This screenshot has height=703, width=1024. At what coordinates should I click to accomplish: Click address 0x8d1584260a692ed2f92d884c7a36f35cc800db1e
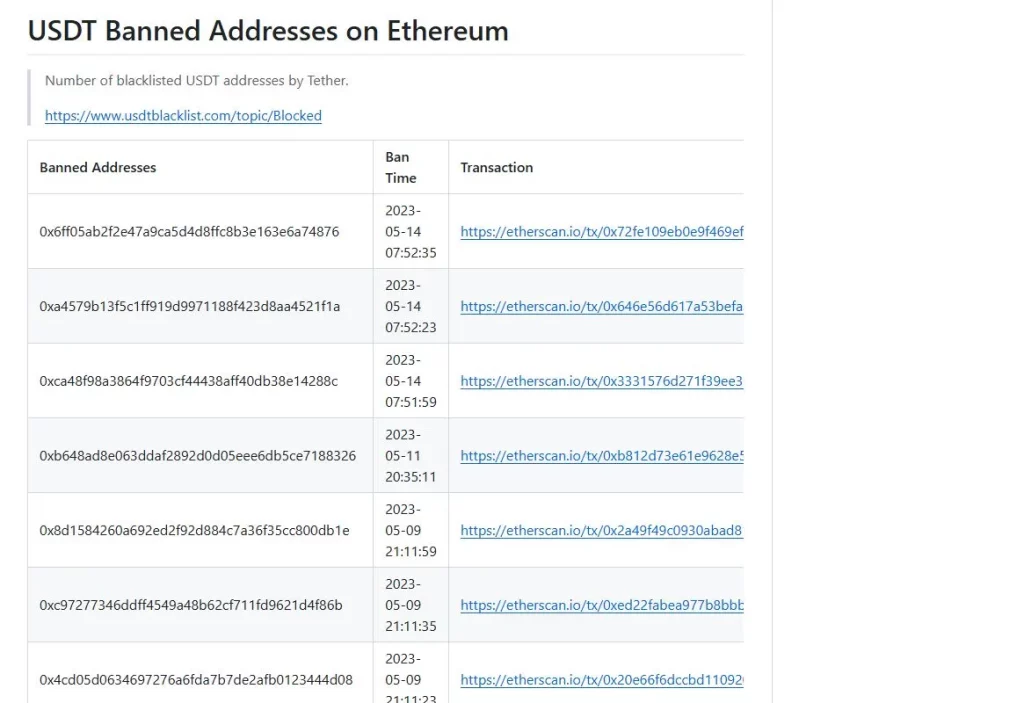pyautogui.click(x=194, y=530)
